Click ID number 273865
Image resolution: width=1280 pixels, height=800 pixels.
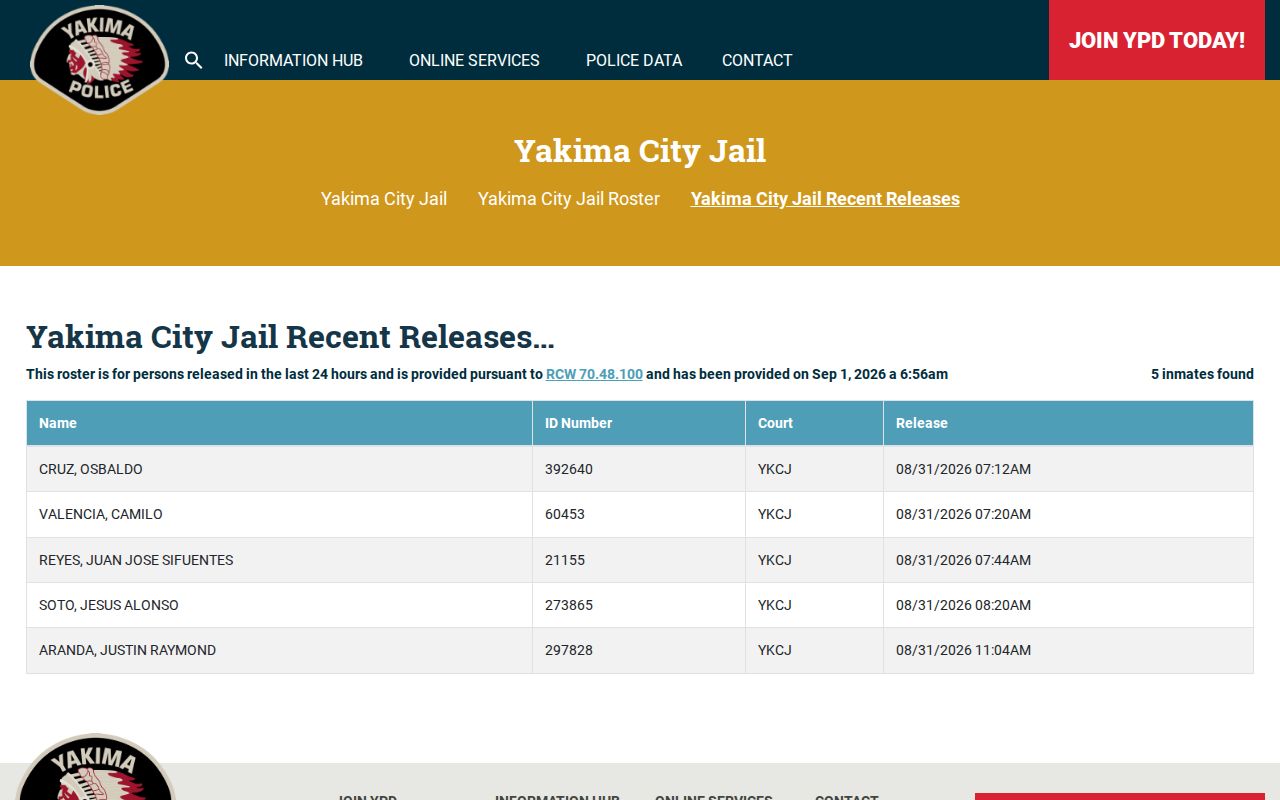pyautogui.click(x=569, y=605)
